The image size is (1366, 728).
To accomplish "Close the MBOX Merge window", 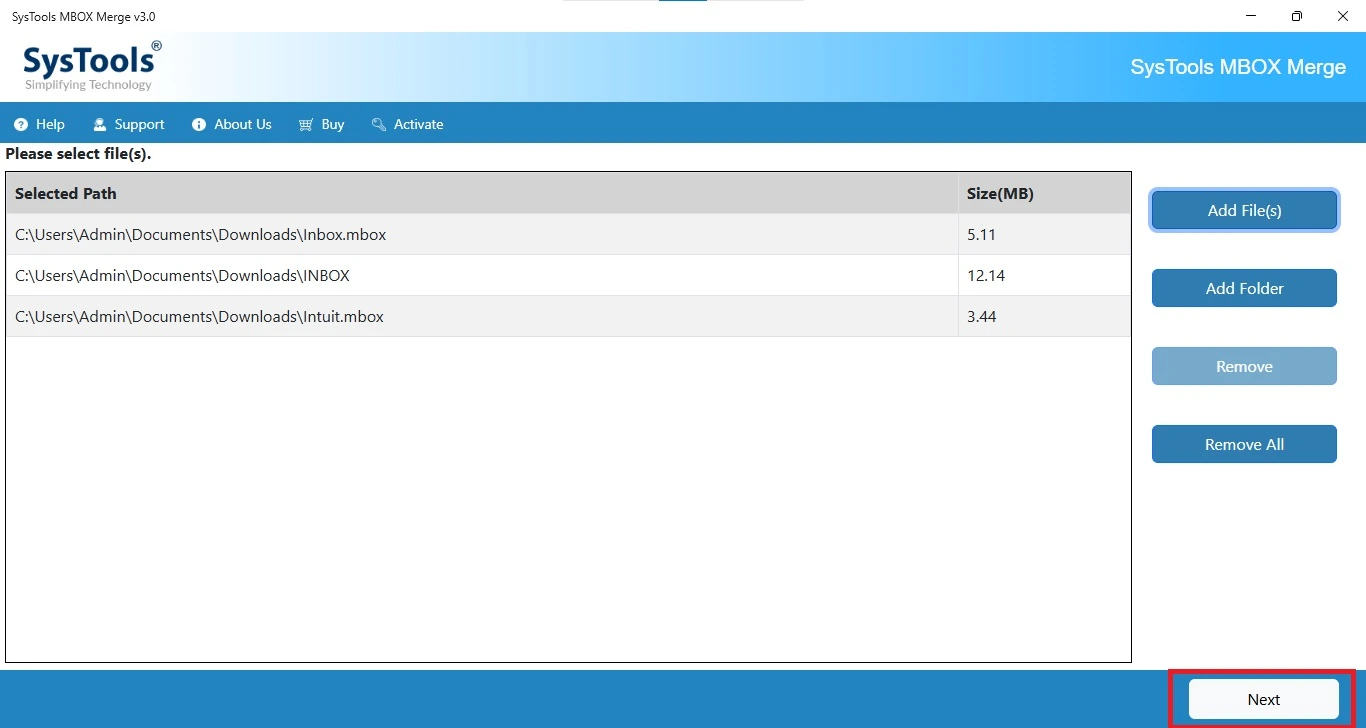I will coord(1343,16).
